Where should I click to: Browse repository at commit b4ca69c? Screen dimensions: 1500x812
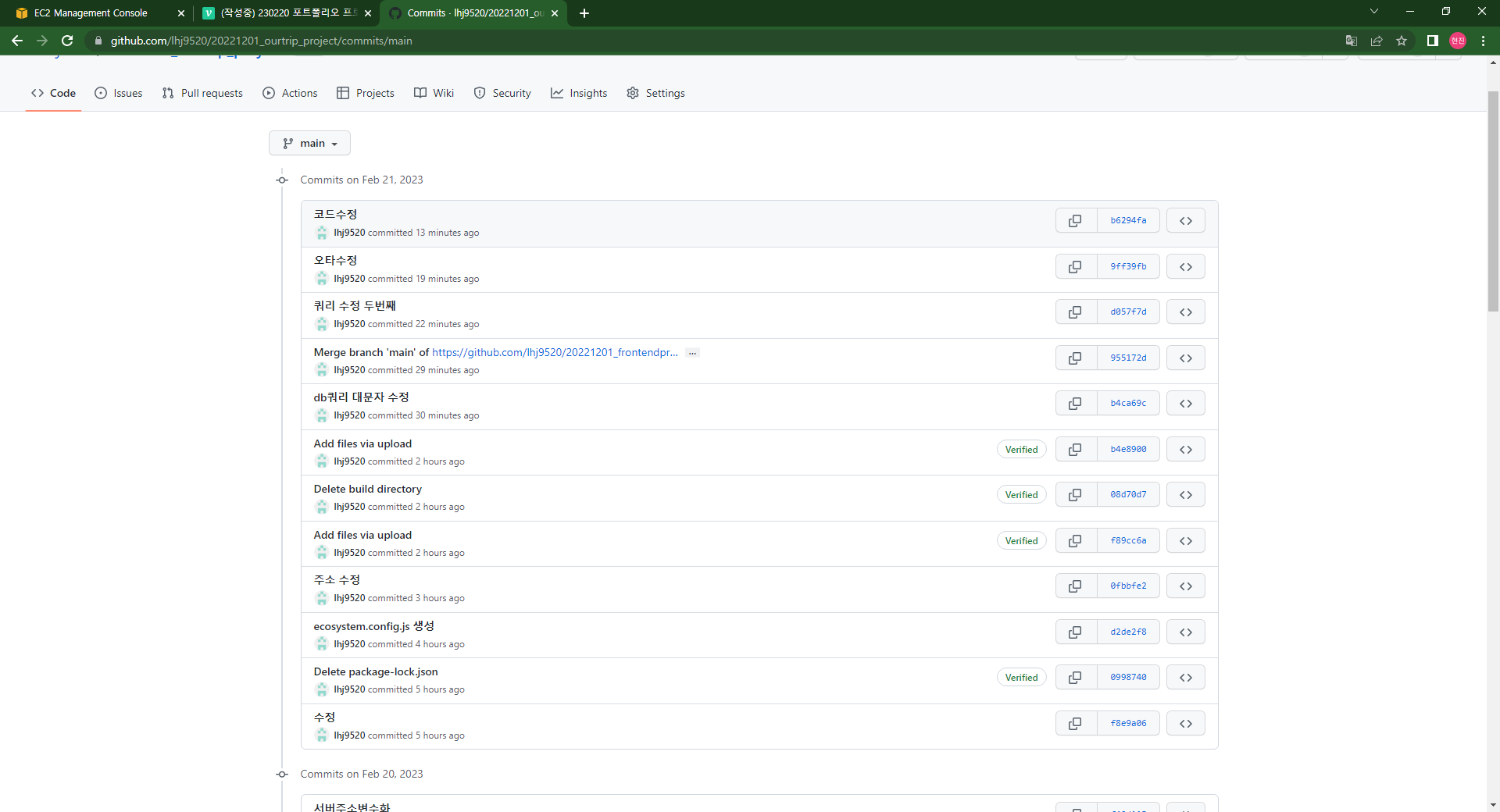click(x=1185, y=404)
